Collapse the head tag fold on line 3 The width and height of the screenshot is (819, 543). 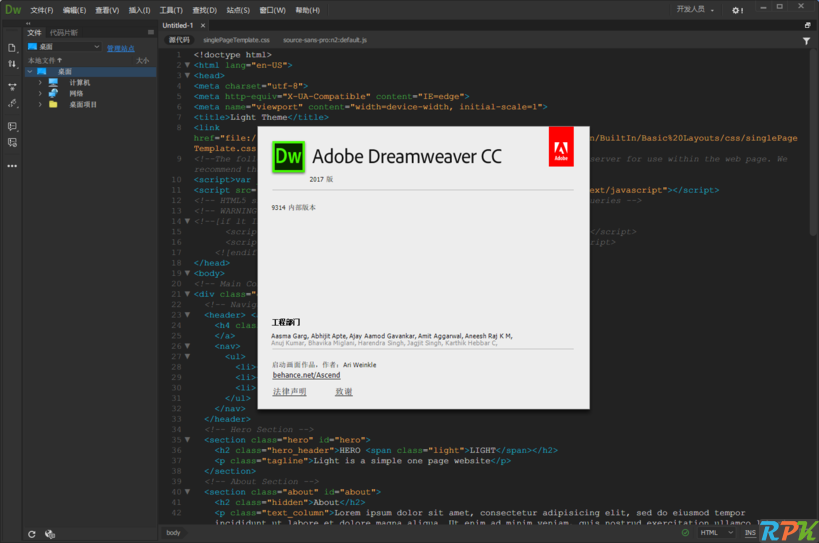tap(188, 76)
